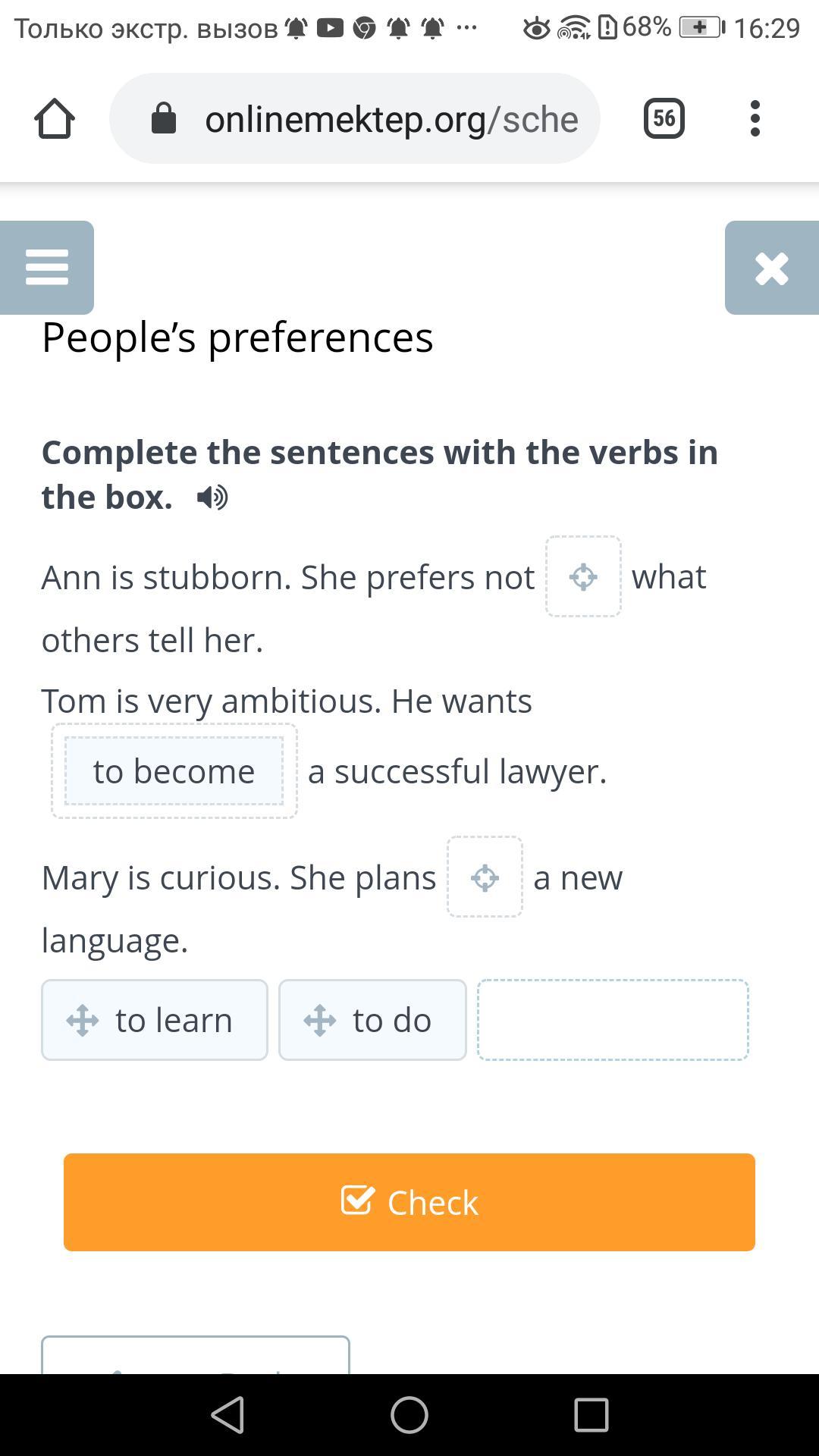The image size is (819, 1456).
Task: Pick the 'to do' word tile
Action: (x=372, y=1020)
